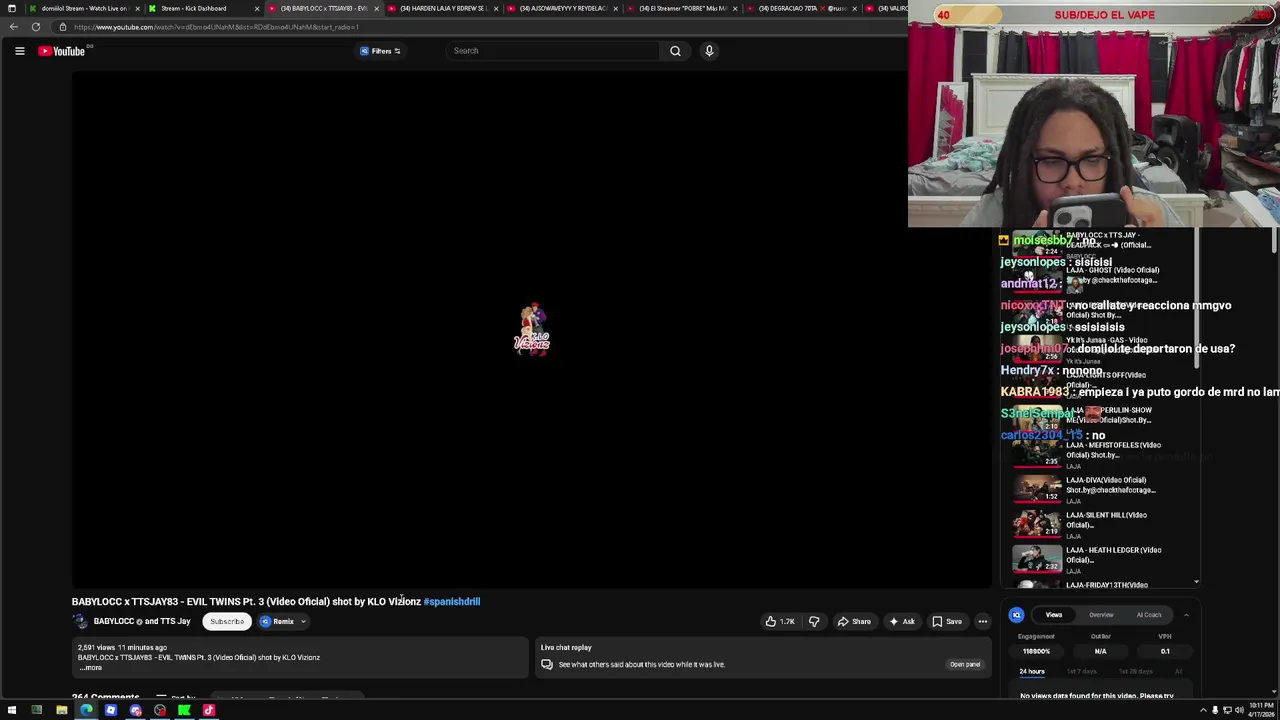Open the Windows Start button
Viewport: 1280px width, 720px height.
point(12,710)
